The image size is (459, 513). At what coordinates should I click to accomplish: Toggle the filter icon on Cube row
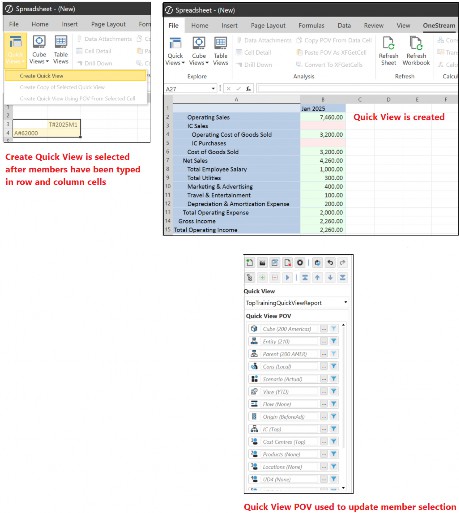pos(333,329)
